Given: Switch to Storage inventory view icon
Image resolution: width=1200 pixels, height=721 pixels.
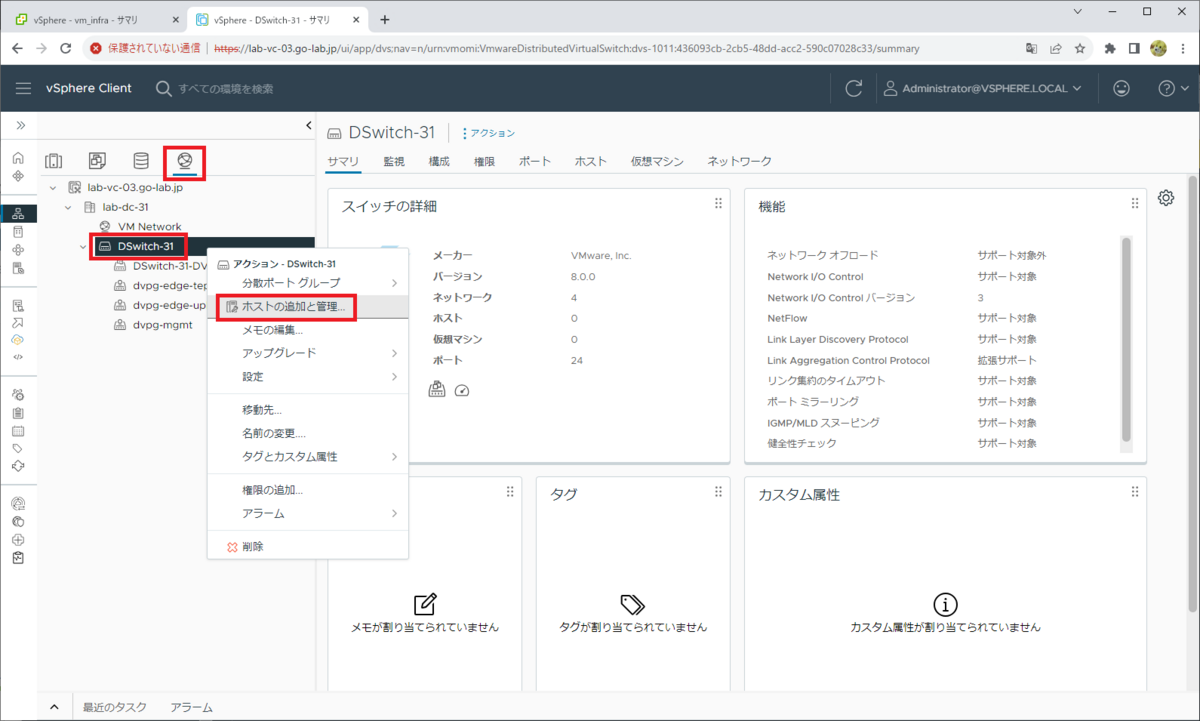Looking at the screenshot, I should coord(141,161).
